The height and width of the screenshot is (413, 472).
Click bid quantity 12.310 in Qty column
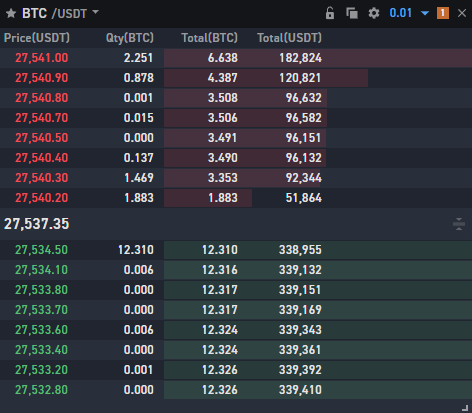[136, 250]
